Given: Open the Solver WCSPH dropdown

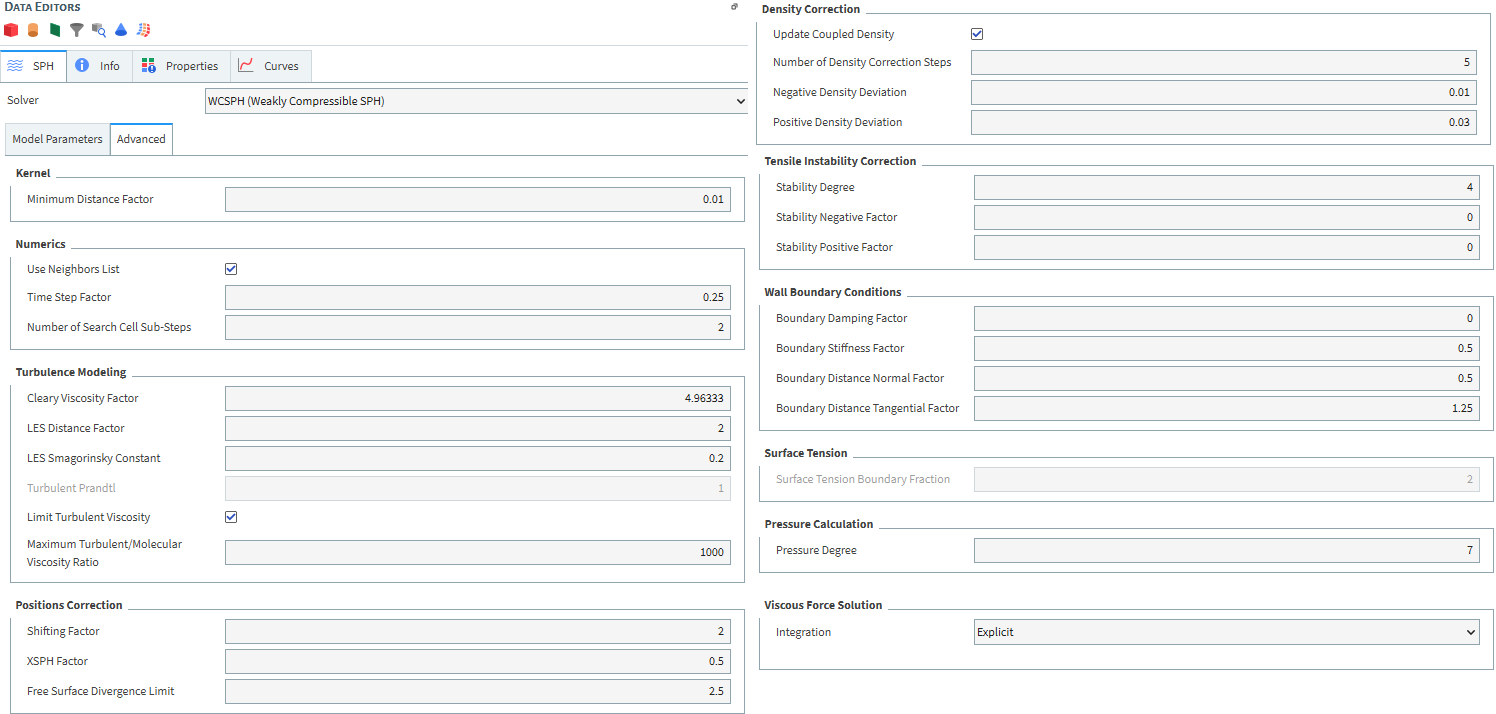Looking at the screenshot, I should [477, 101].
